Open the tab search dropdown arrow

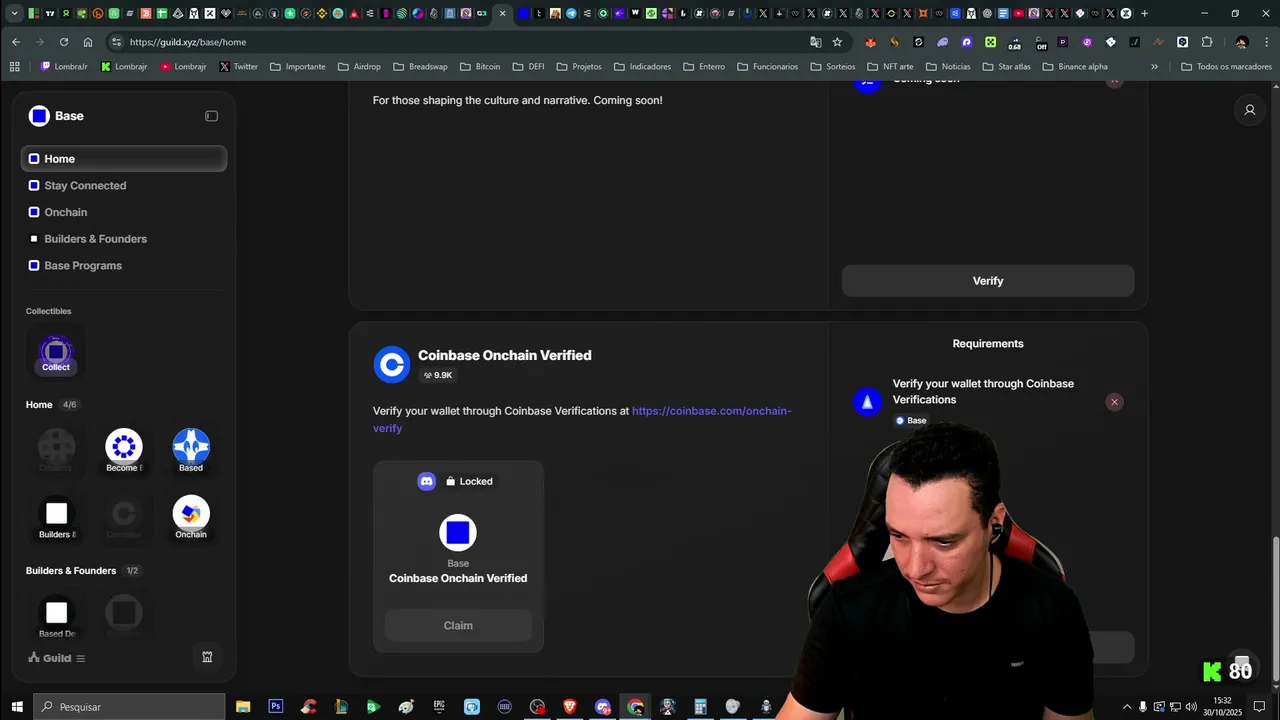point(14,13)
